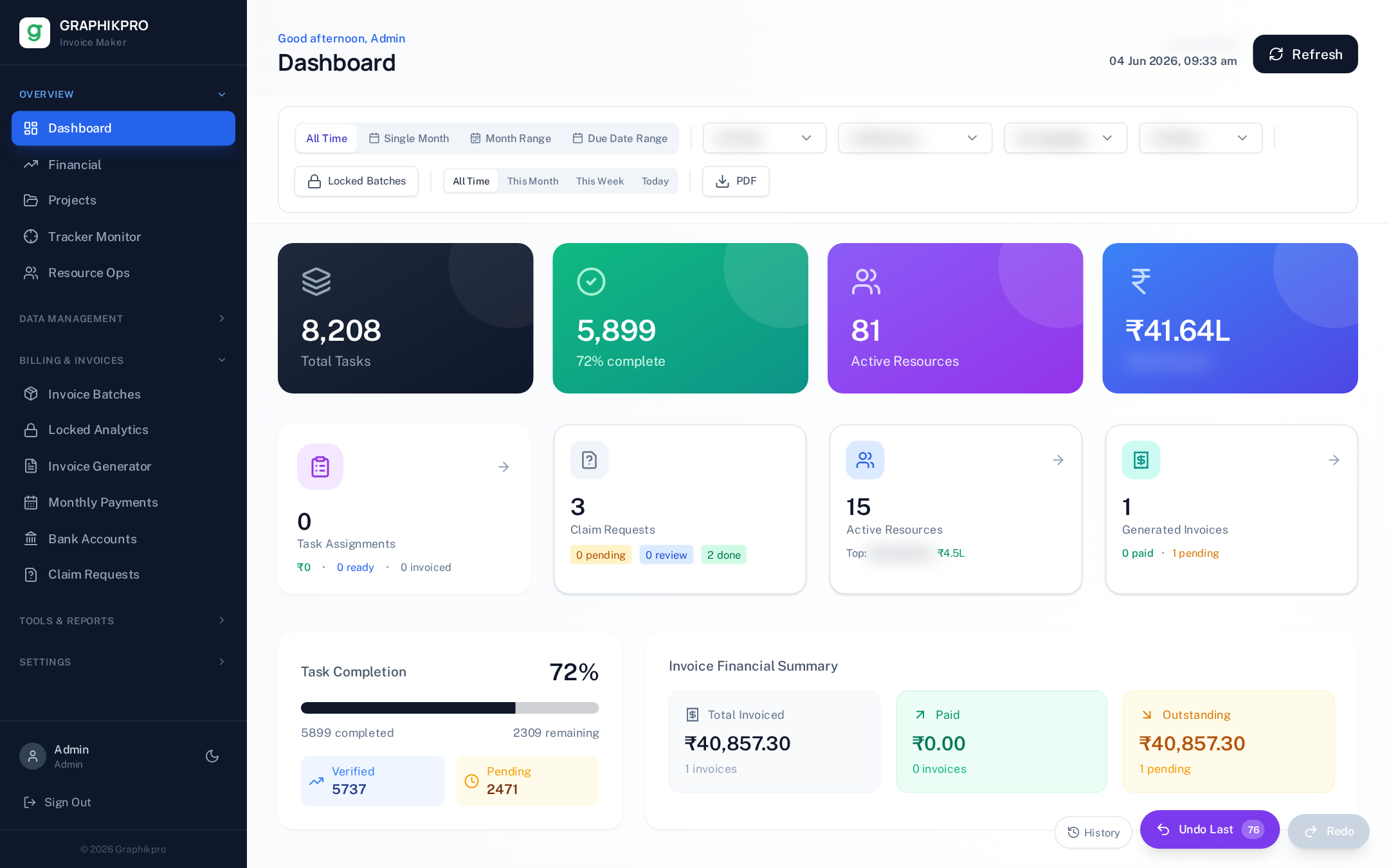Click the PDF download icon
The width and height of the screenshot is (1389, 868).
pyautogui.click(x=722, y=181)
